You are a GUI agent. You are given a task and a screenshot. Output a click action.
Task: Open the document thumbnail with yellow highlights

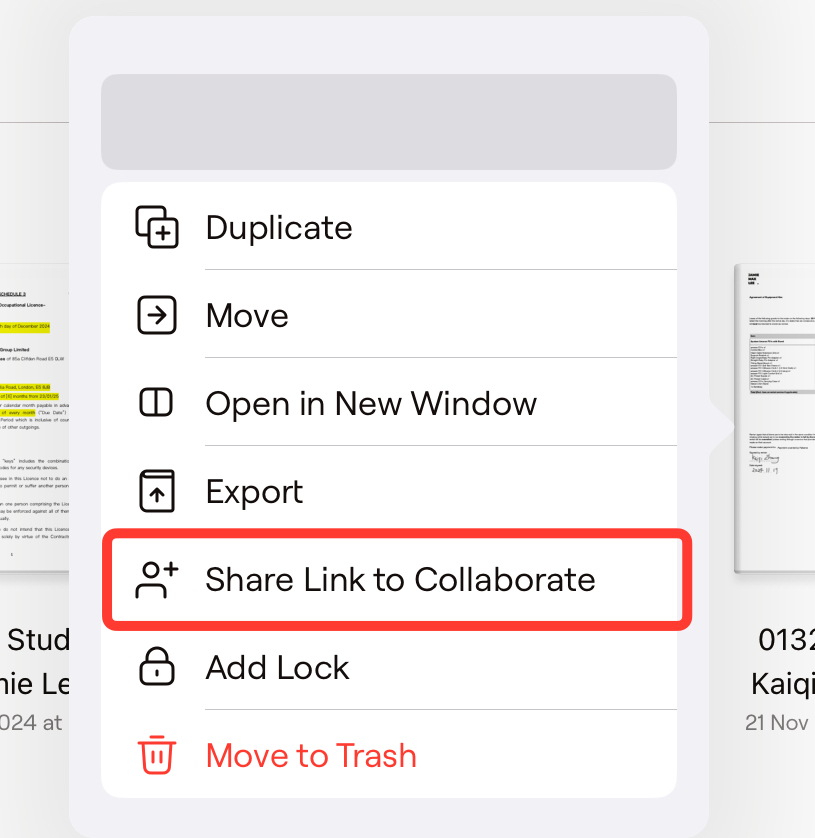click(x=34, y=417)
